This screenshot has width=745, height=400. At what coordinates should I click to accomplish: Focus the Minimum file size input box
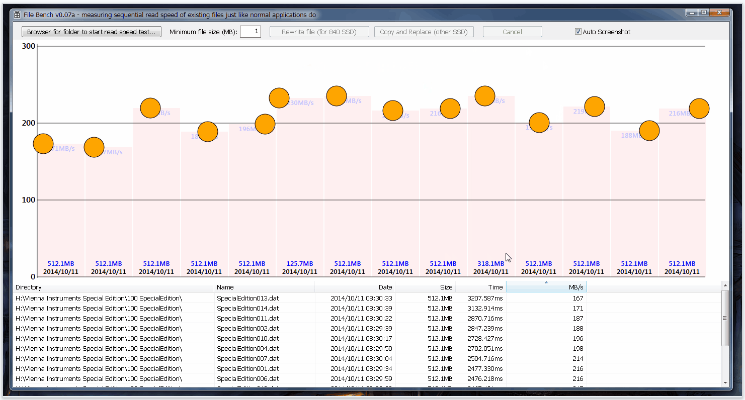(x=250, y=32)
